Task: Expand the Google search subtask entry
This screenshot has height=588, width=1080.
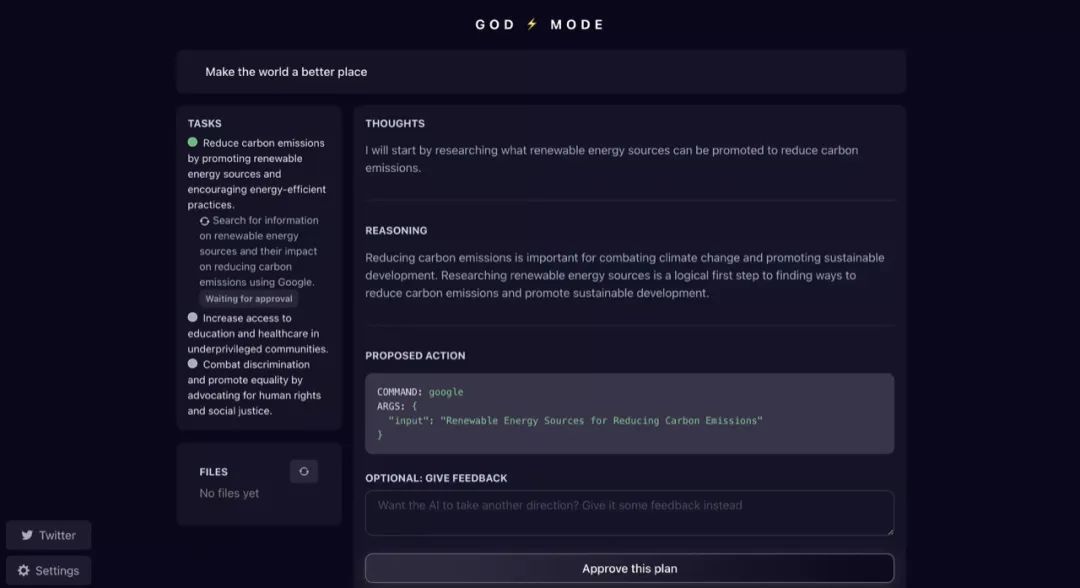Action: tap(259, 251)
